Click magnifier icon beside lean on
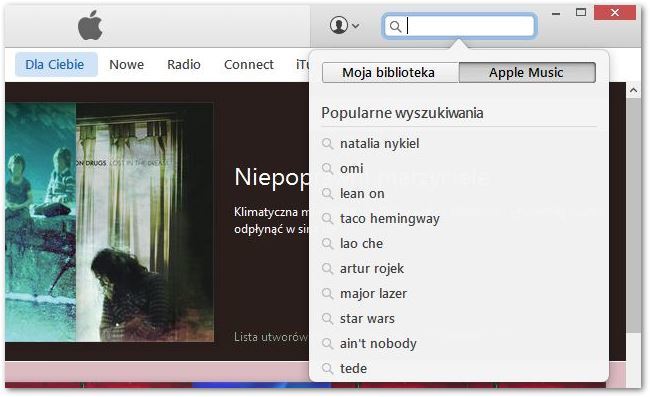Viewport: 650px width, 397px height. [327, 194]
